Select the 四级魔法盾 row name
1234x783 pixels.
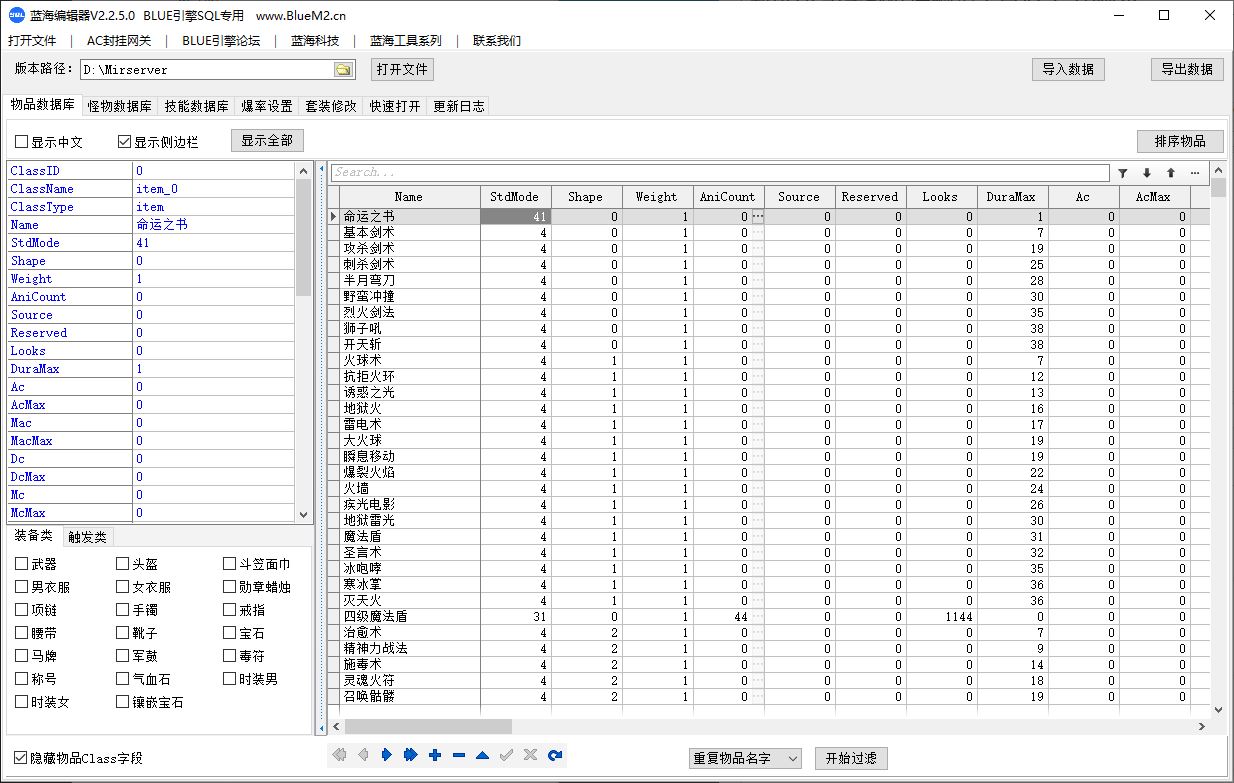pos(375,617)
